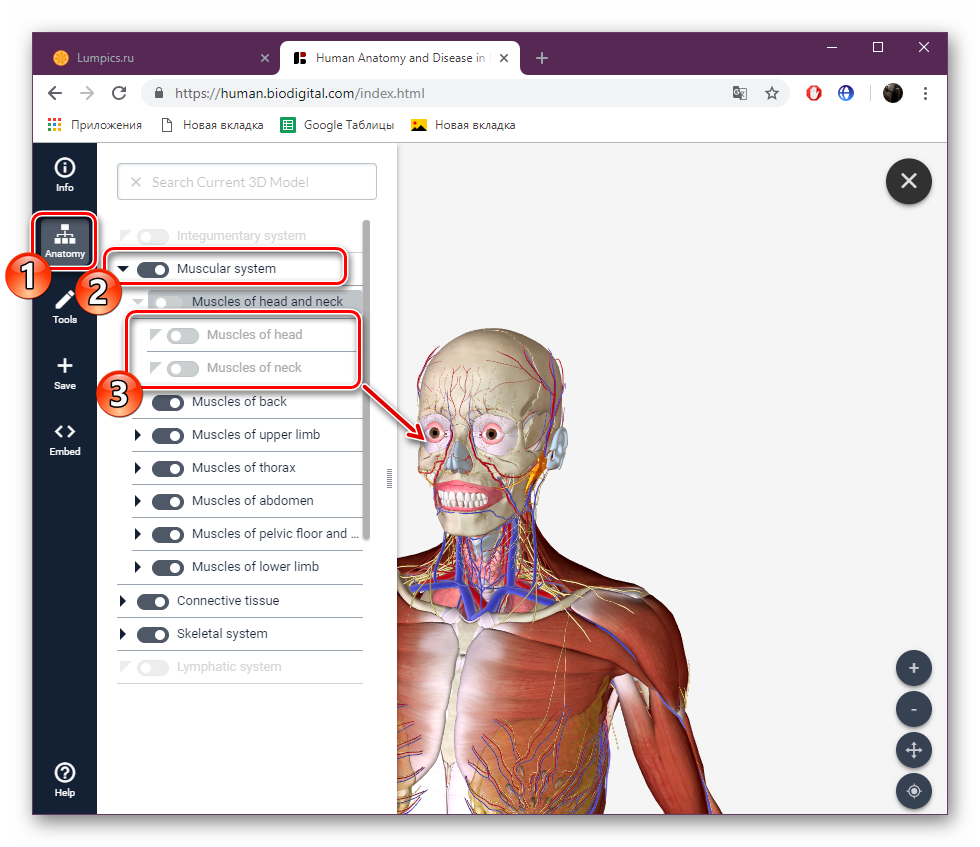The image size is (980, 847).
Task: Toggle visibility of Muscular system
Action: 152,269
